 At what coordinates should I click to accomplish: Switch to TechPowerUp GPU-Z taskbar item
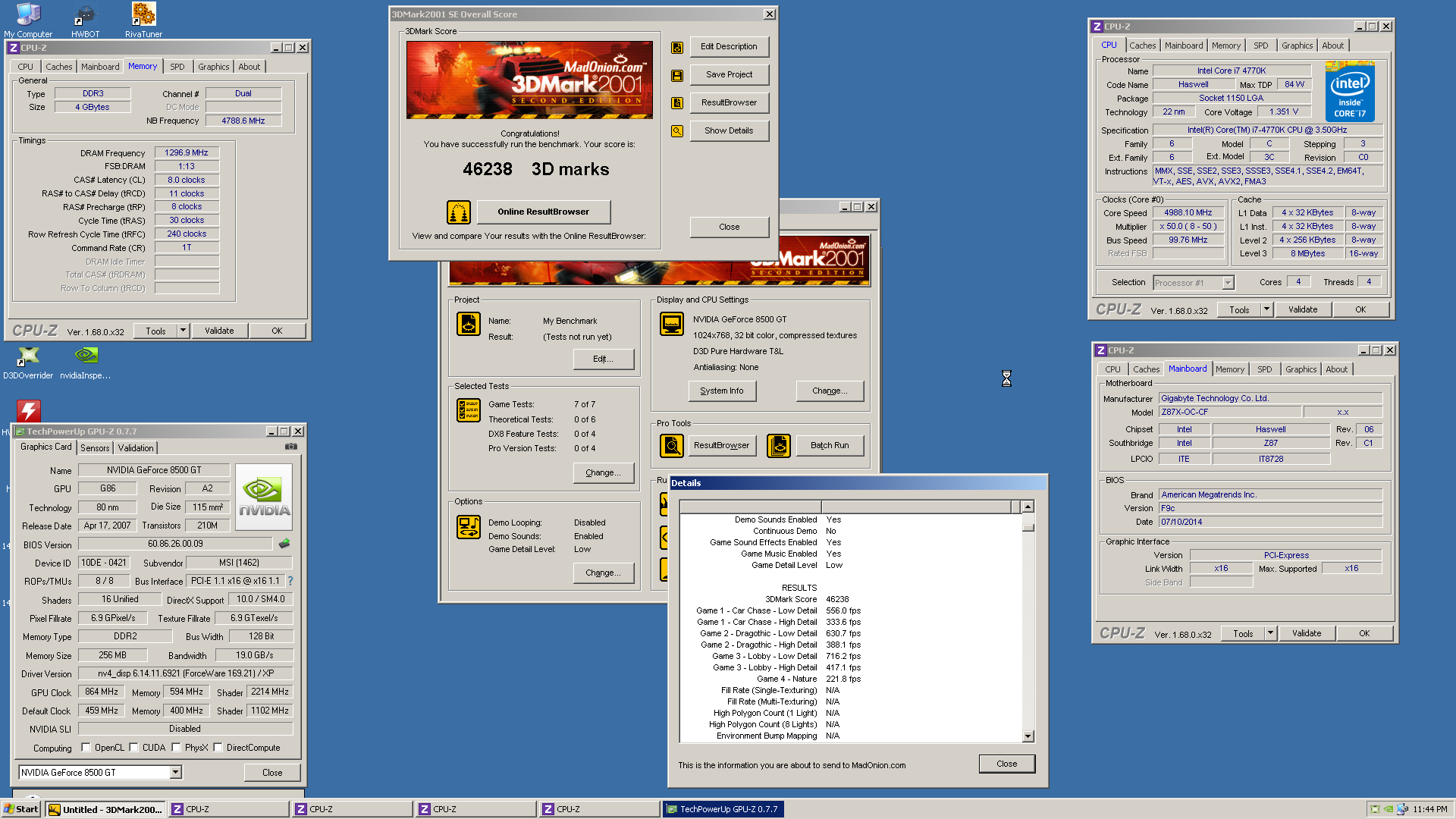point(723,809)
